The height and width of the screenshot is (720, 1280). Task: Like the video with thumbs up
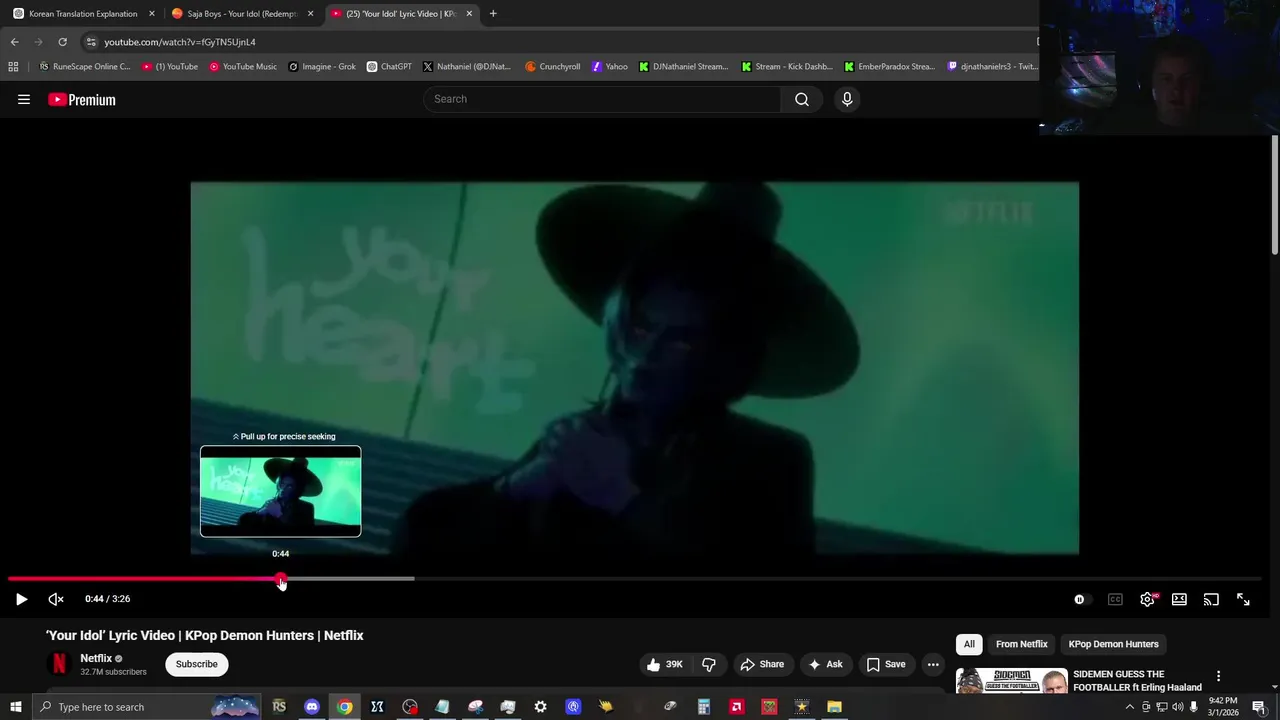coord(665,664)
